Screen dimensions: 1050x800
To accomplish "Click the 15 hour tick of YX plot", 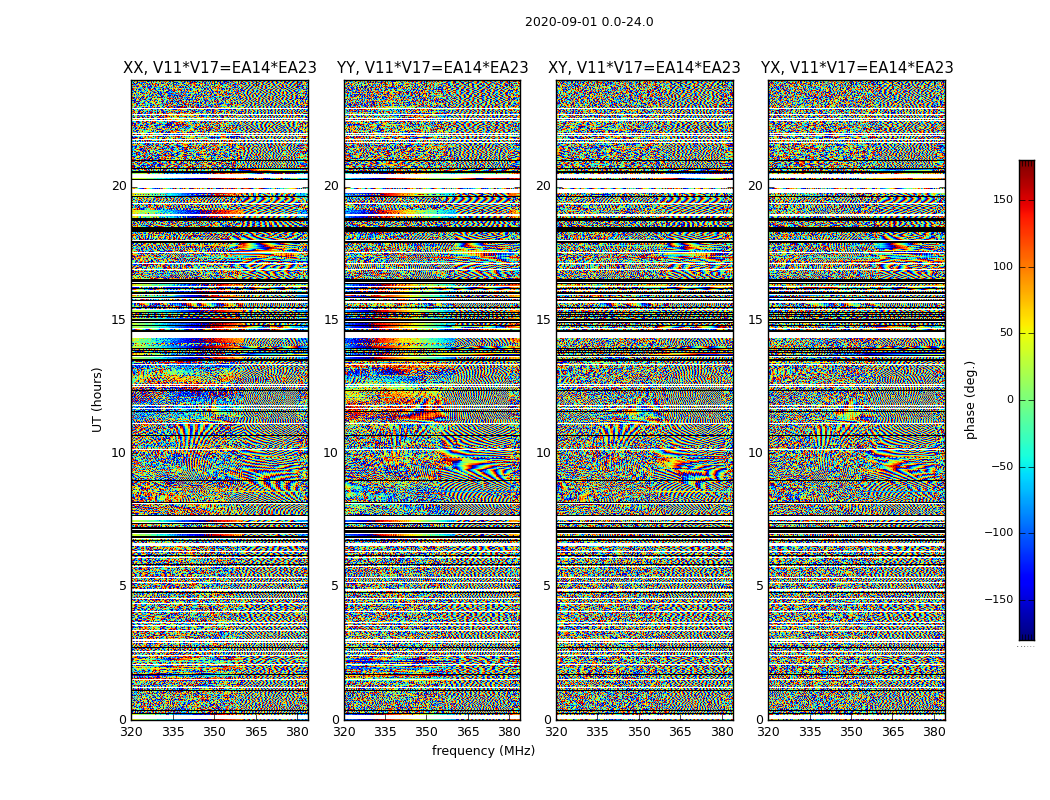I will click(755, 320).
